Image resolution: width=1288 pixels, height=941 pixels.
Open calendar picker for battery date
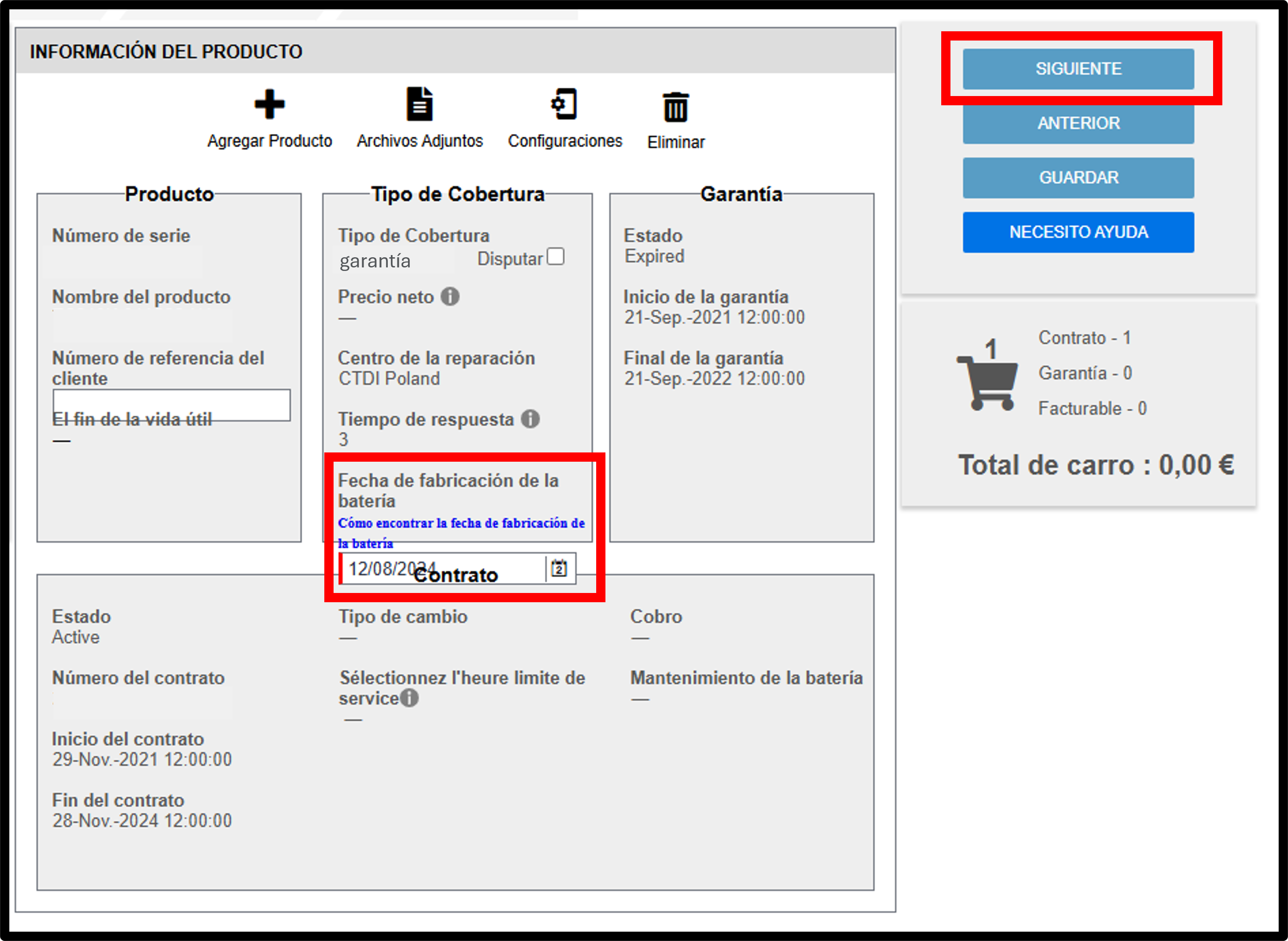click(x=560, y=568)
